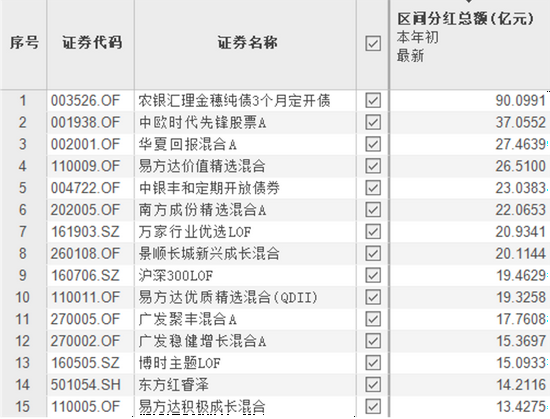The width and height of the screenshot is (550, 419).
Task: Click dividend value 23.0383
Action: pos(521,188)
